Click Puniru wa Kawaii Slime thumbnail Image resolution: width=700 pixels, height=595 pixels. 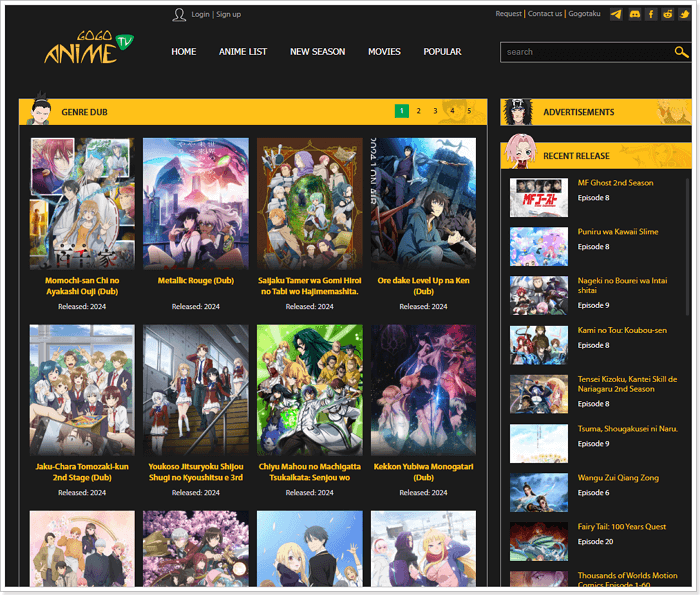(539, 246)
